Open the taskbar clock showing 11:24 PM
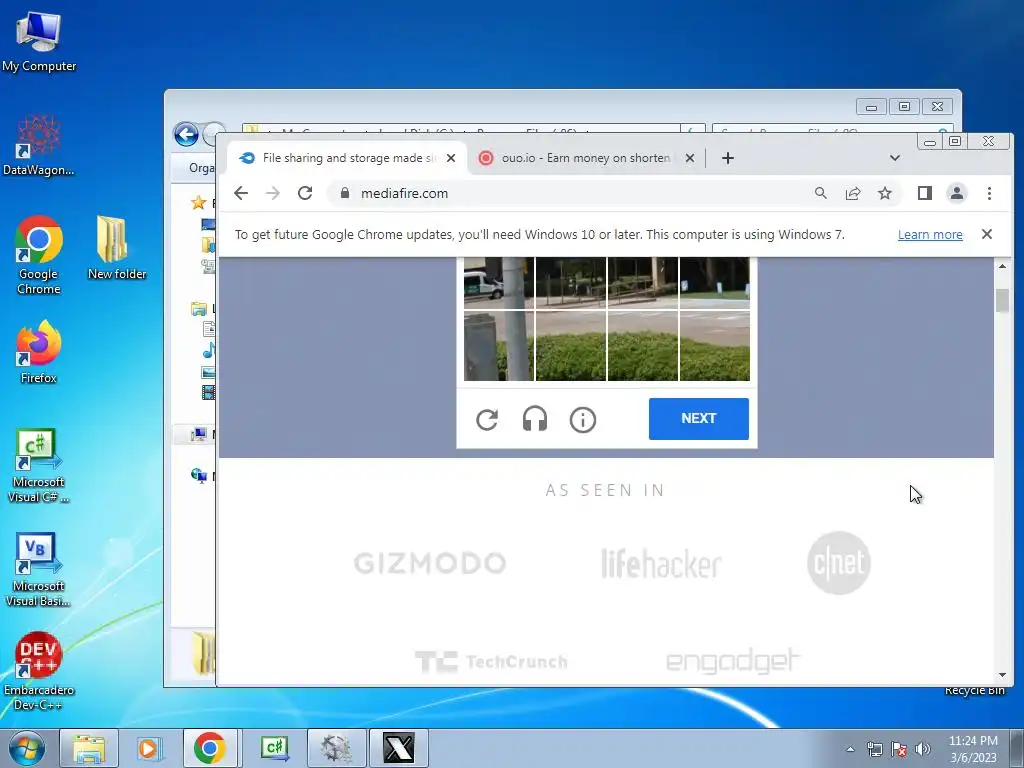Viewport: 1024px width, 768px height. [973, 749]
